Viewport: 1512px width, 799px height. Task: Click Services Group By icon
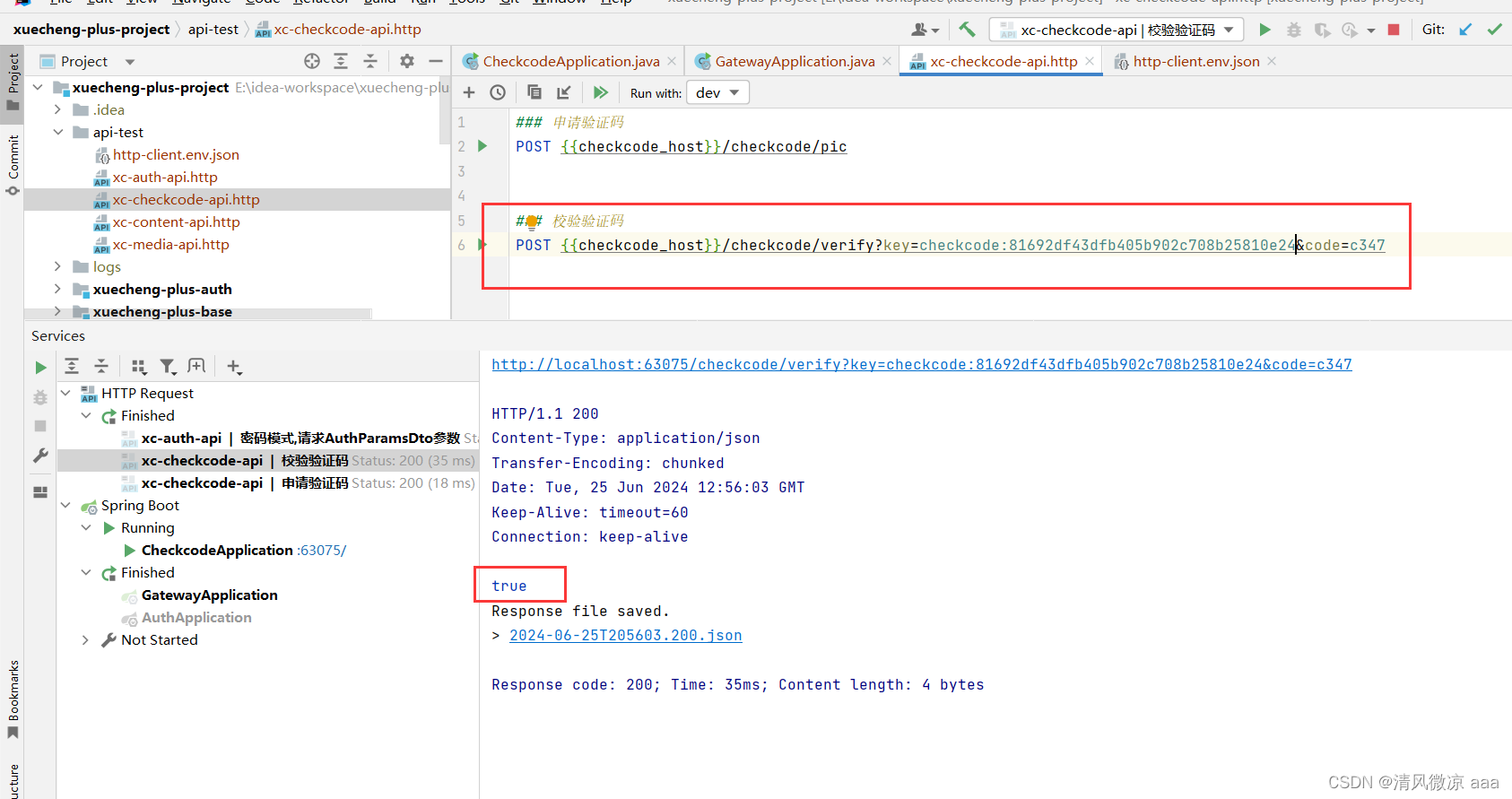pos(138,366)
